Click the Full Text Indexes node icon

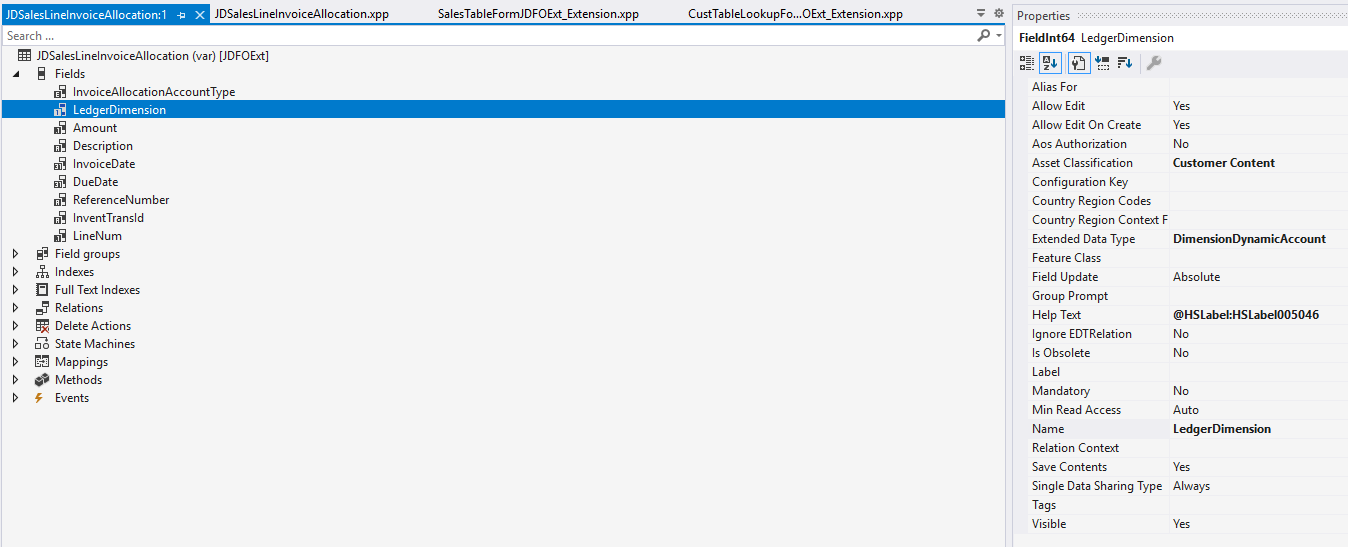[42, 290]
